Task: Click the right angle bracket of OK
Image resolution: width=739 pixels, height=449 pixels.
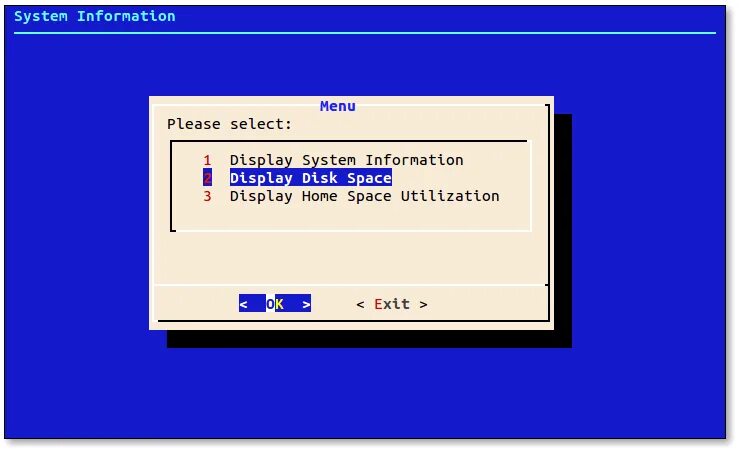Action: [x=306, y=304]
